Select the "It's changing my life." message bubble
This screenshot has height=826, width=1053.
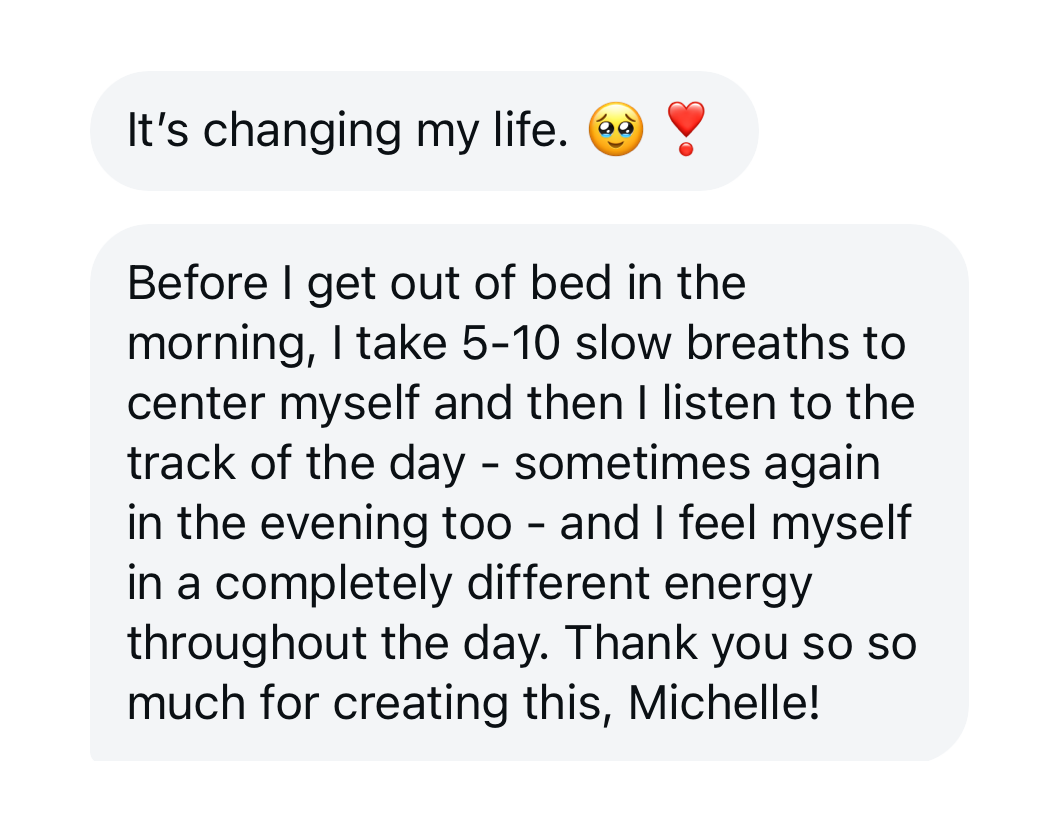tap(424, 131)
